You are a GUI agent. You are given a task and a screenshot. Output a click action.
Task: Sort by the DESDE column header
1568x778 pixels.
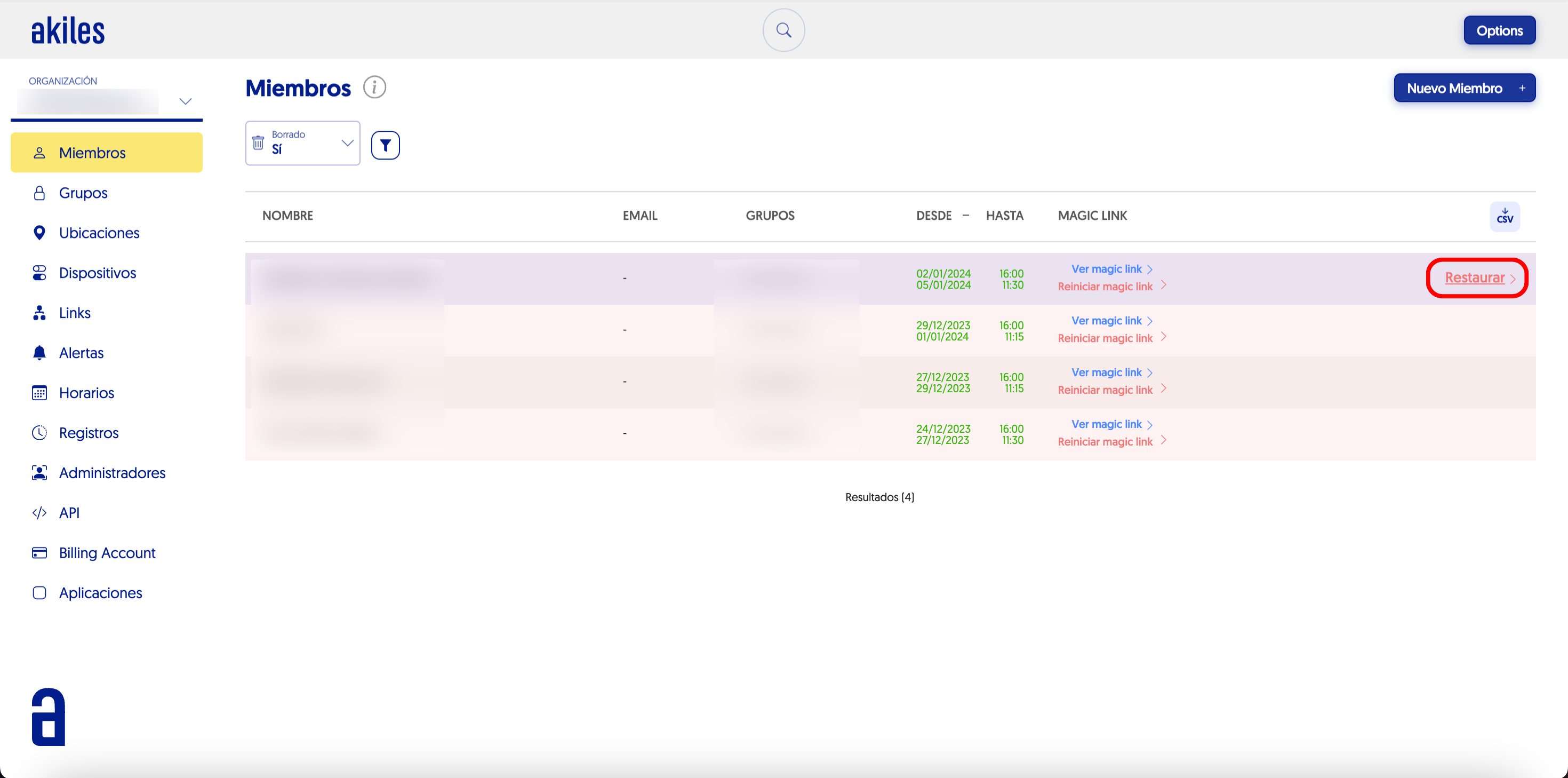pos(934,216)
